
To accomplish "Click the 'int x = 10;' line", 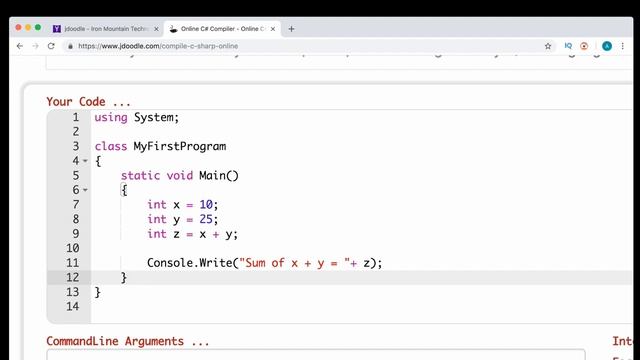I will (182, 204).
